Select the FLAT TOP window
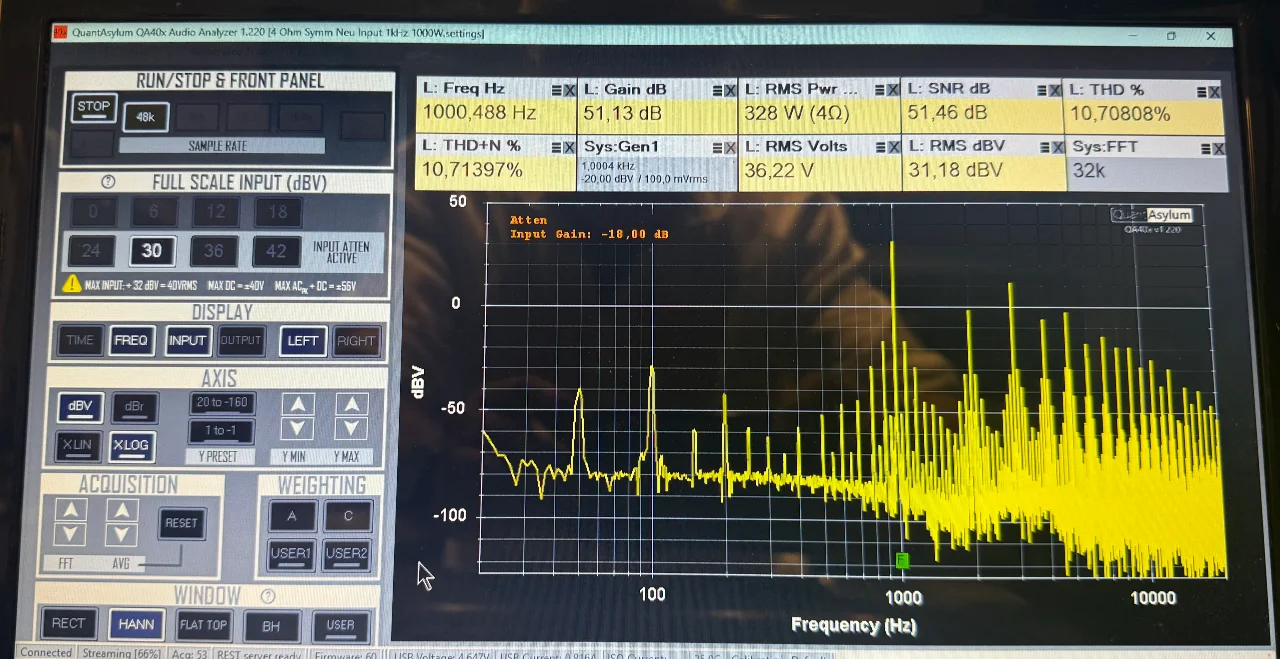Viewport: 1280px width, 659px height. [203, 625]
